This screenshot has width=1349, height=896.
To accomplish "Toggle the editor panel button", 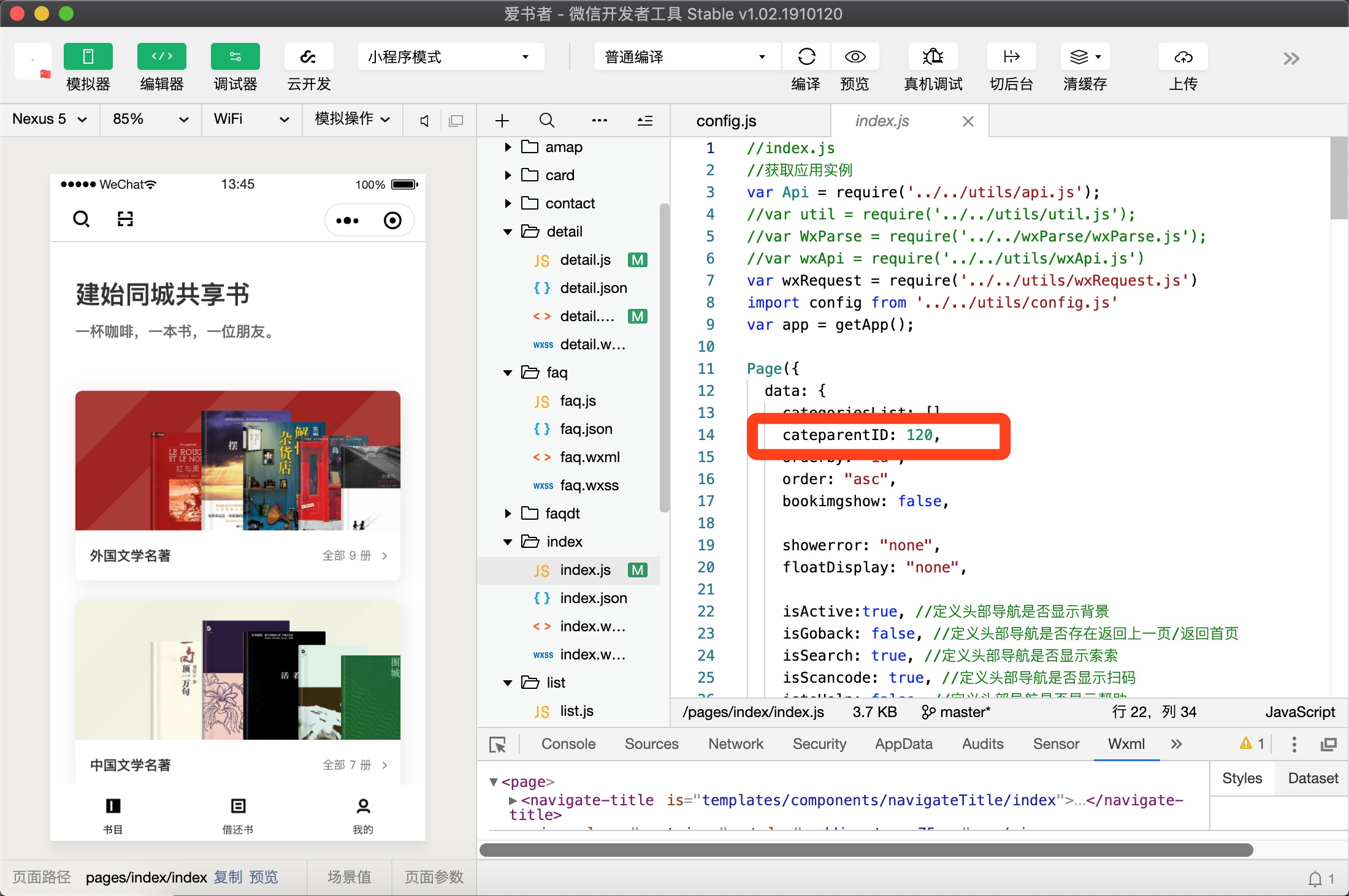I will 161,57.
